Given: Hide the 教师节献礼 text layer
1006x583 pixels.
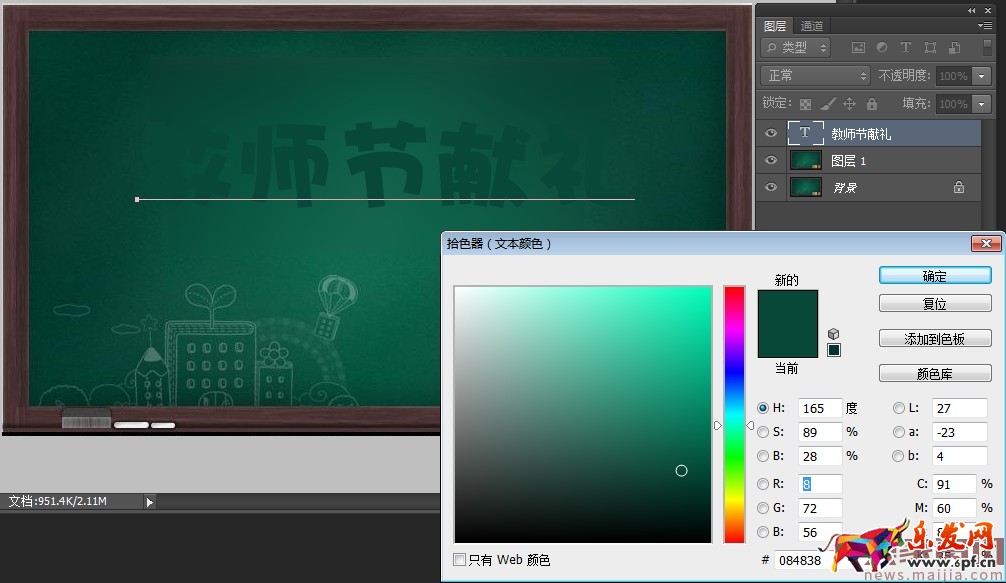Looking at the screenshot, I should click(770, 133).
